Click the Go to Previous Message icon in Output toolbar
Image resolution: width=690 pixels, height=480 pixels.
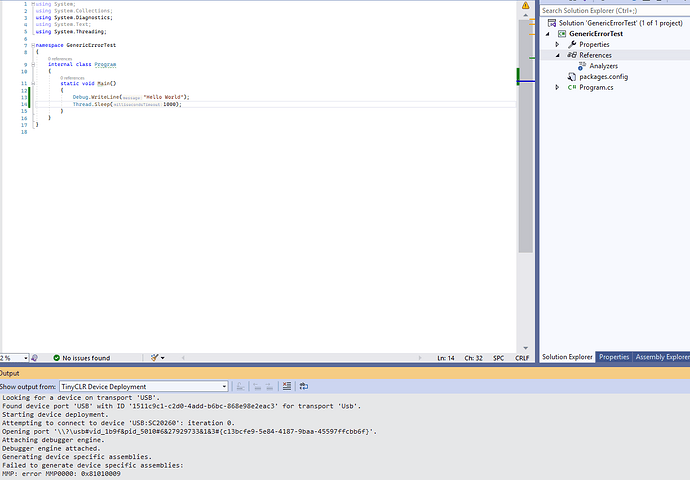[257, 386]
